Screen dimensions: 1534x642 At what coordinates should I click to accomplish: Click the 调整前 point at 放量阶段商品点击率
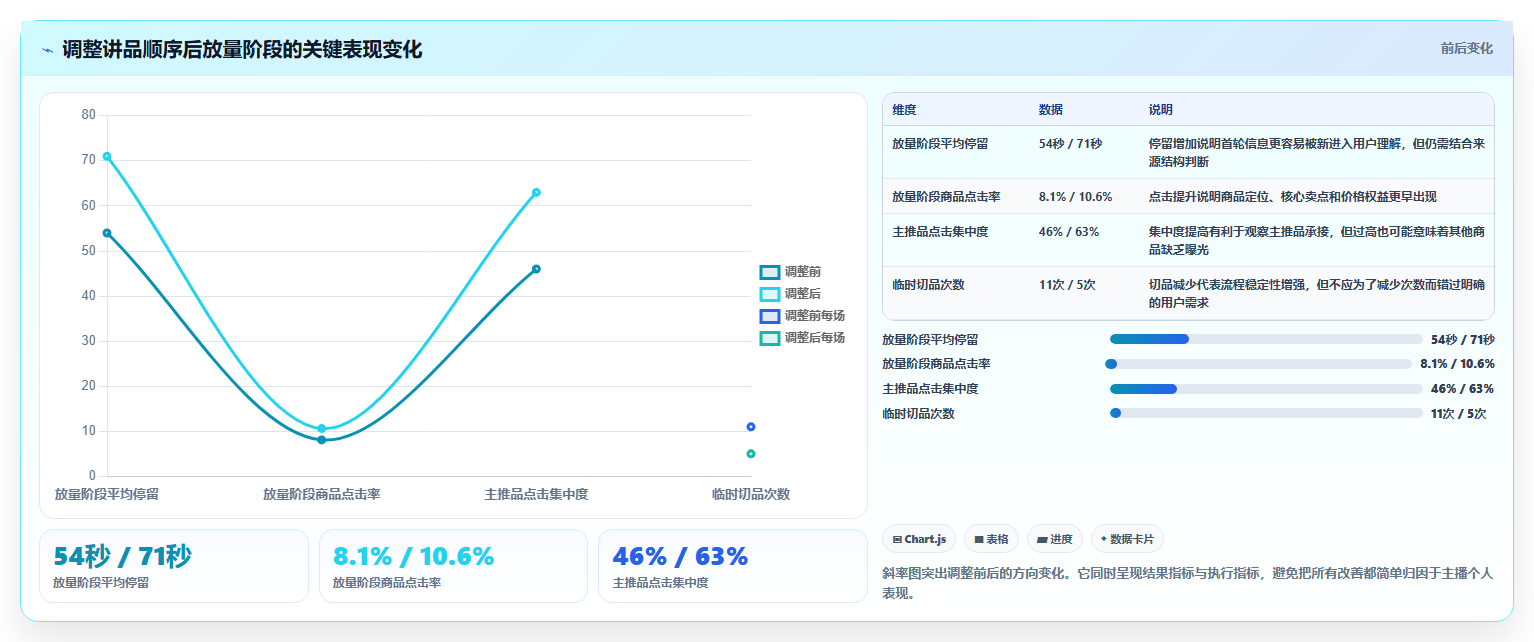[x=322, y=440]
